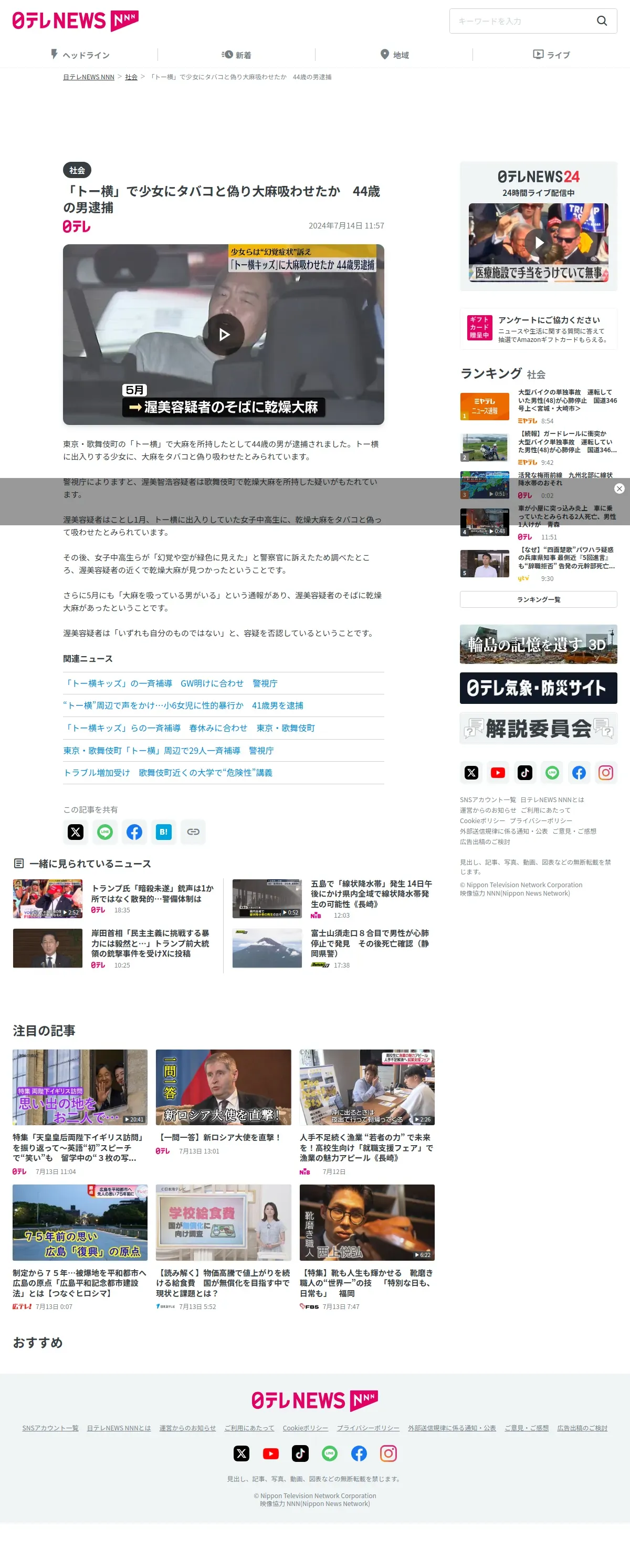Click the ランキング一覧 button
630x1568 pixels.
click(x=538, y=599)
